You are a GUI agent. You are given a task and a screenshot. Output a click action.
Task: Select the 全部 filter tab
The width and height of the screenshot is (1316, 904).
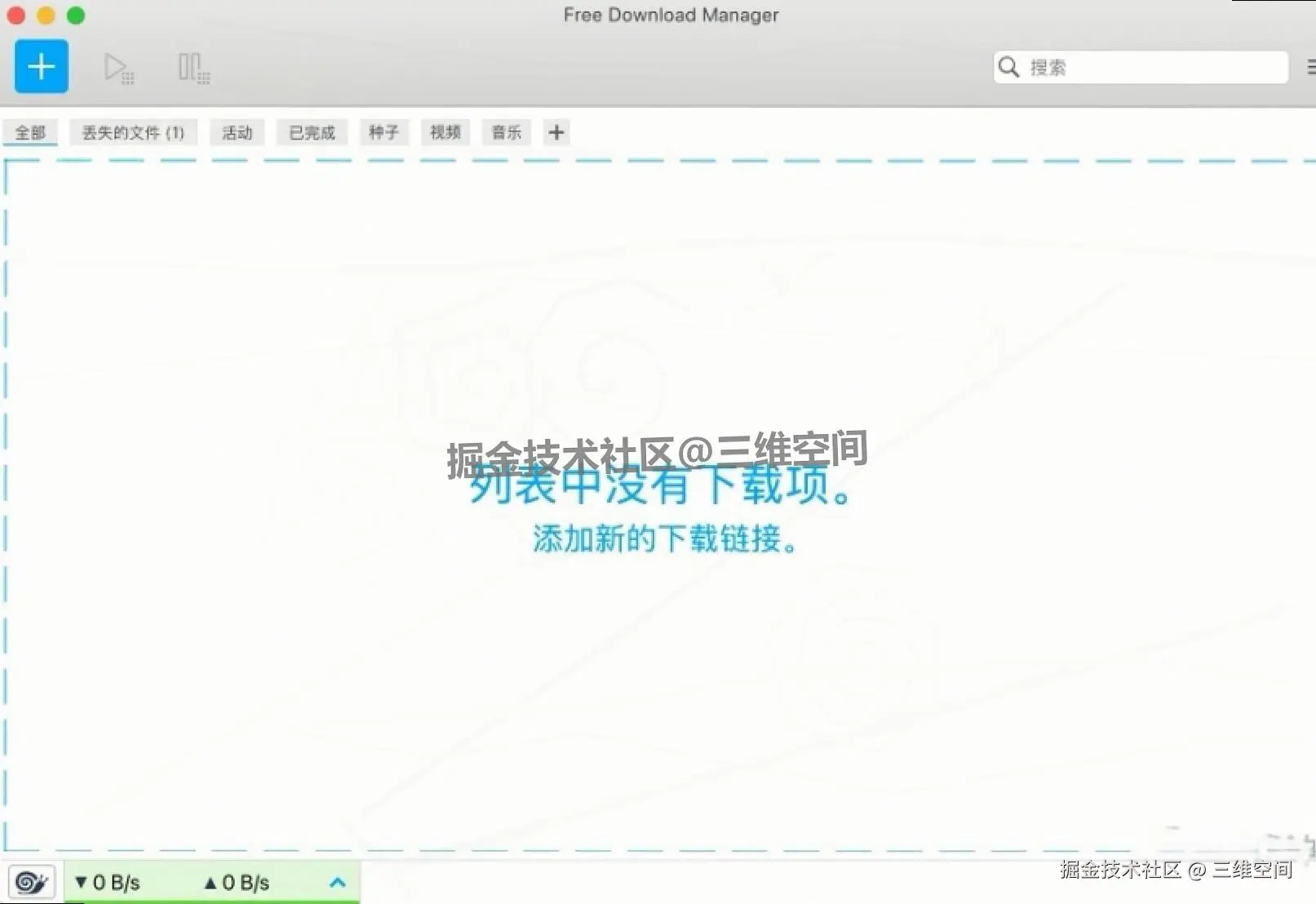(x=30, y=132)
